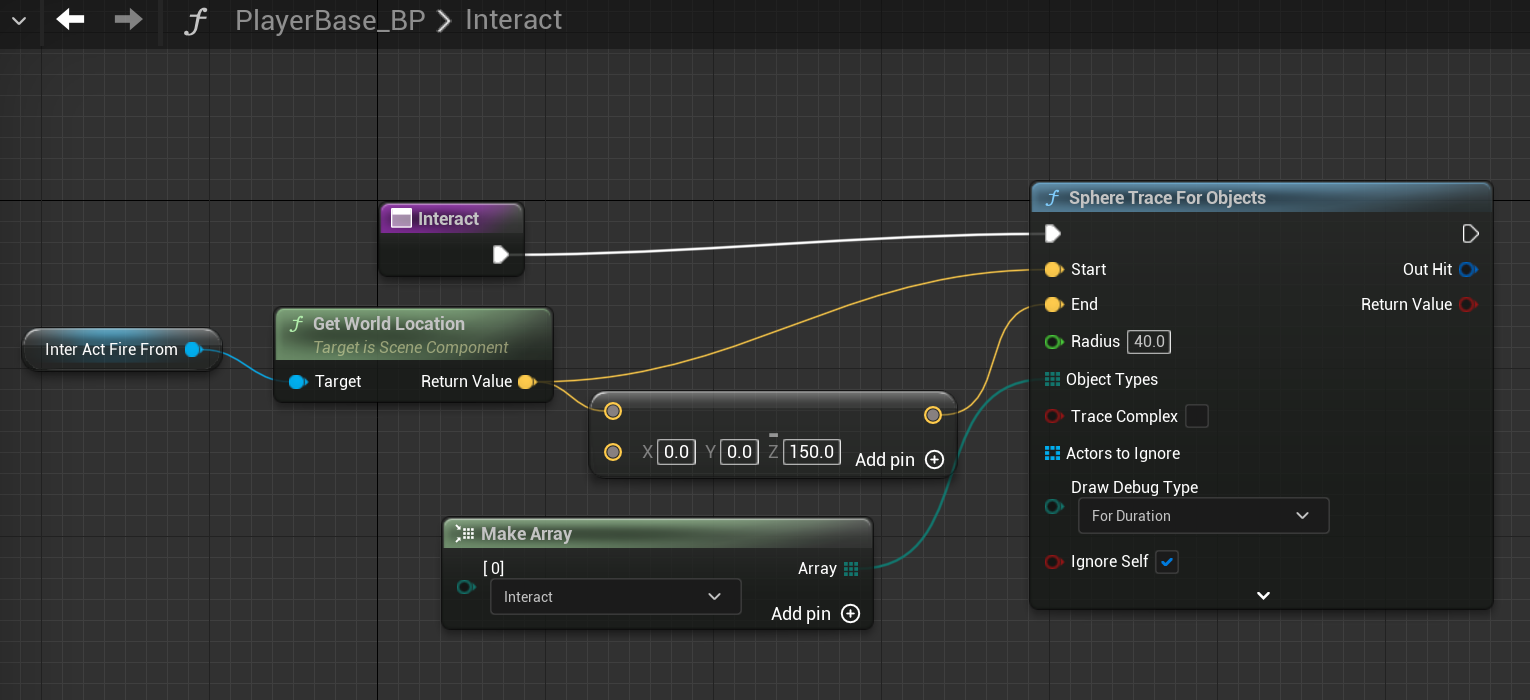The image size is (1530, 700).
Task: Open the history dropdown chevron at the top left
Action: click(x=18, y=20)
